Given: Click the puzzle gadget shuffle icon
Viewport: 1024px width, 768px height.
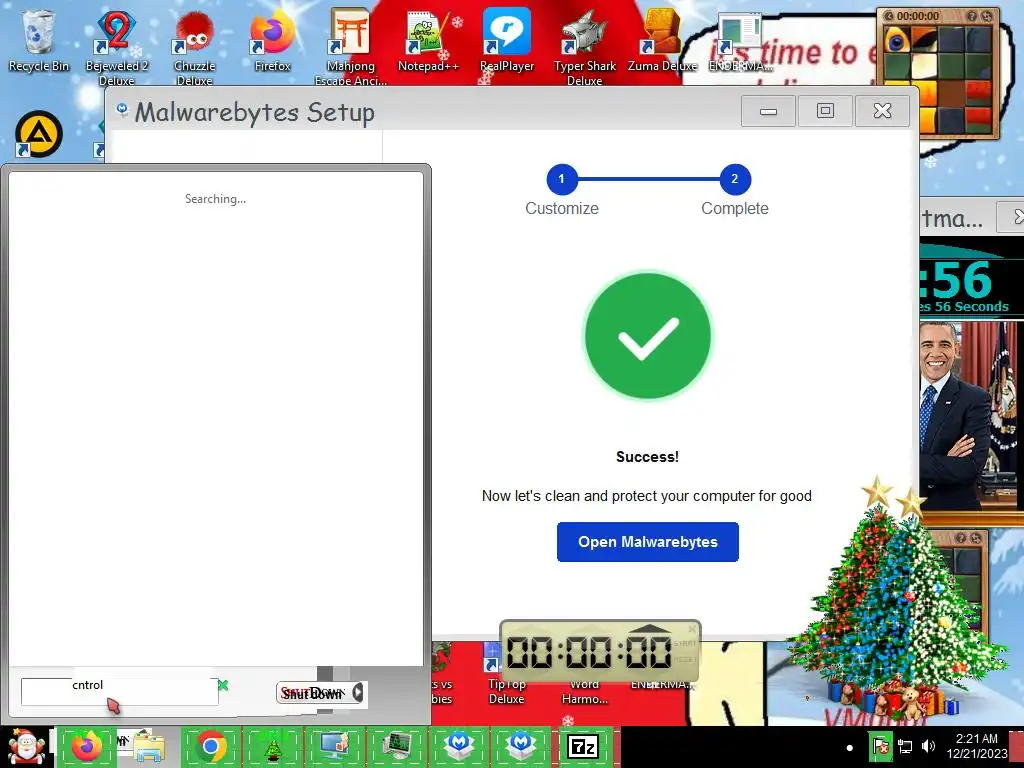Looking at the screenshot, I should [x=986, y=16].
